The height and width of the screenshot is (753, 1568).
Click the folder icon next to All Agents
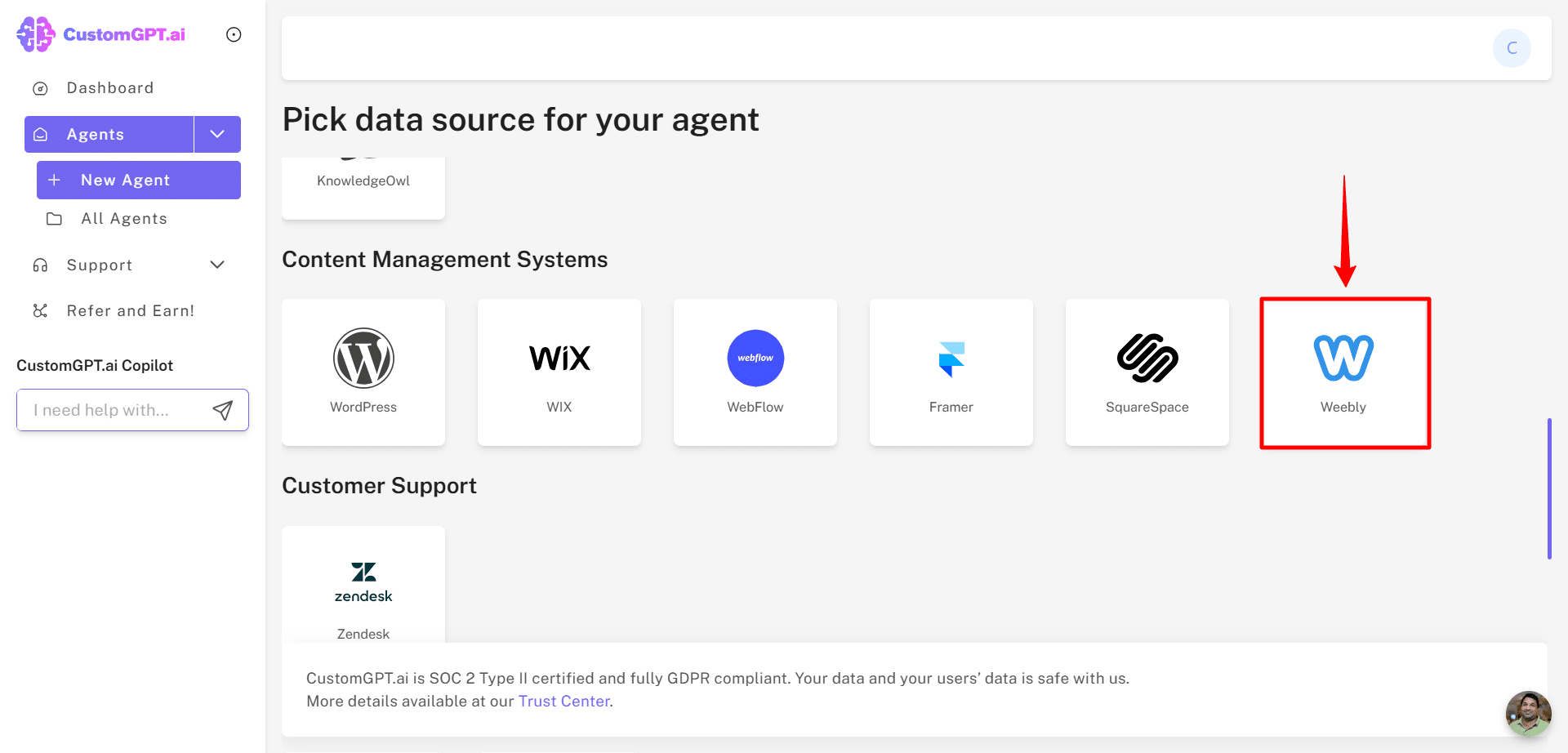click(x=54, y=219)
